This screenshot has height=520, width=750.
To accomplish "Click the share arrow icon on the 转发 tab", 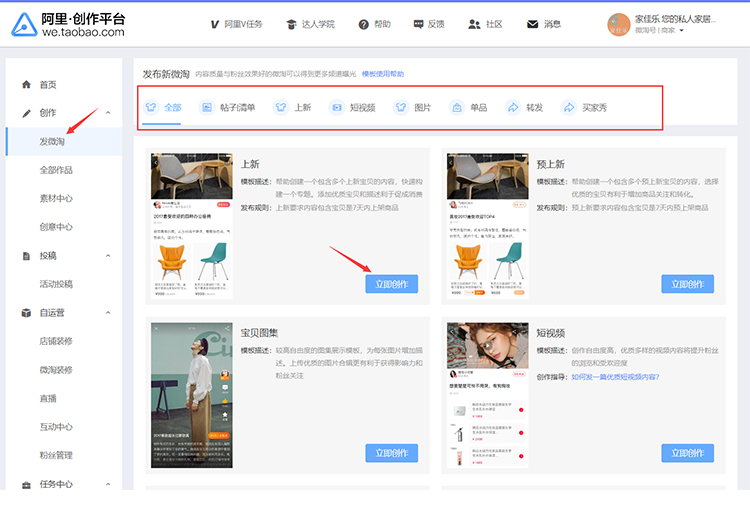I will pos(513,107).
